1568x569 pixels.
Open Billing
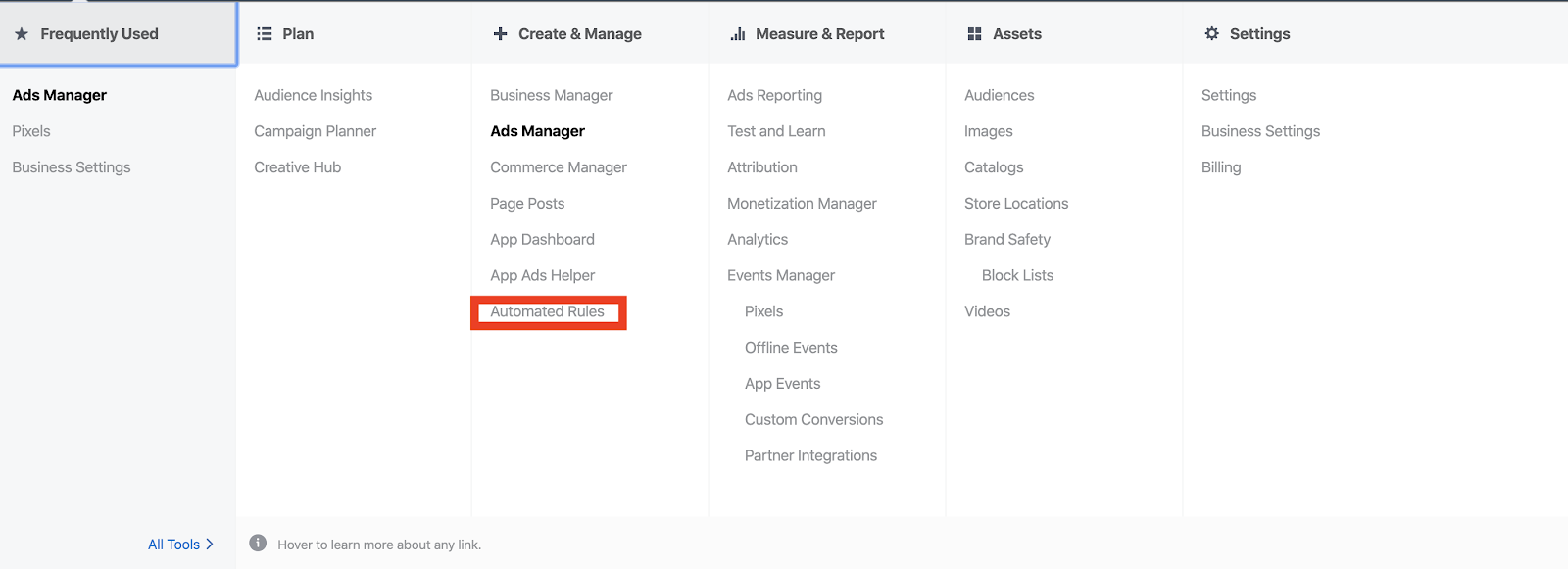pos(1221,167)
